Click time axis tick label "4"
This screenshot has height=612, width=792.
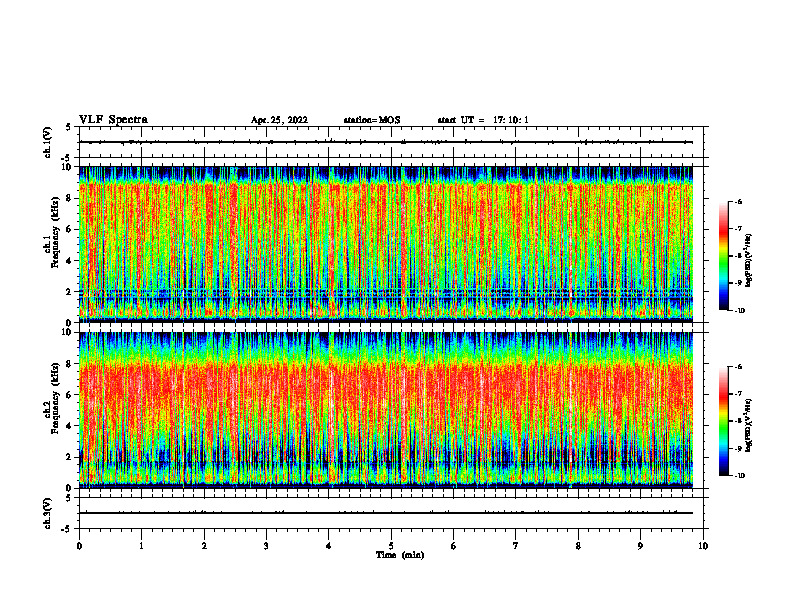[x=329, y=546]
